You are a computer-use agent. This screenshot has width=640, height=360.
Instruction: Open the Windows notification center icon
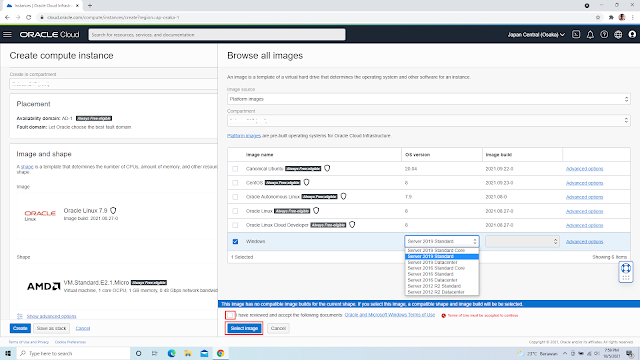[630, 353]
